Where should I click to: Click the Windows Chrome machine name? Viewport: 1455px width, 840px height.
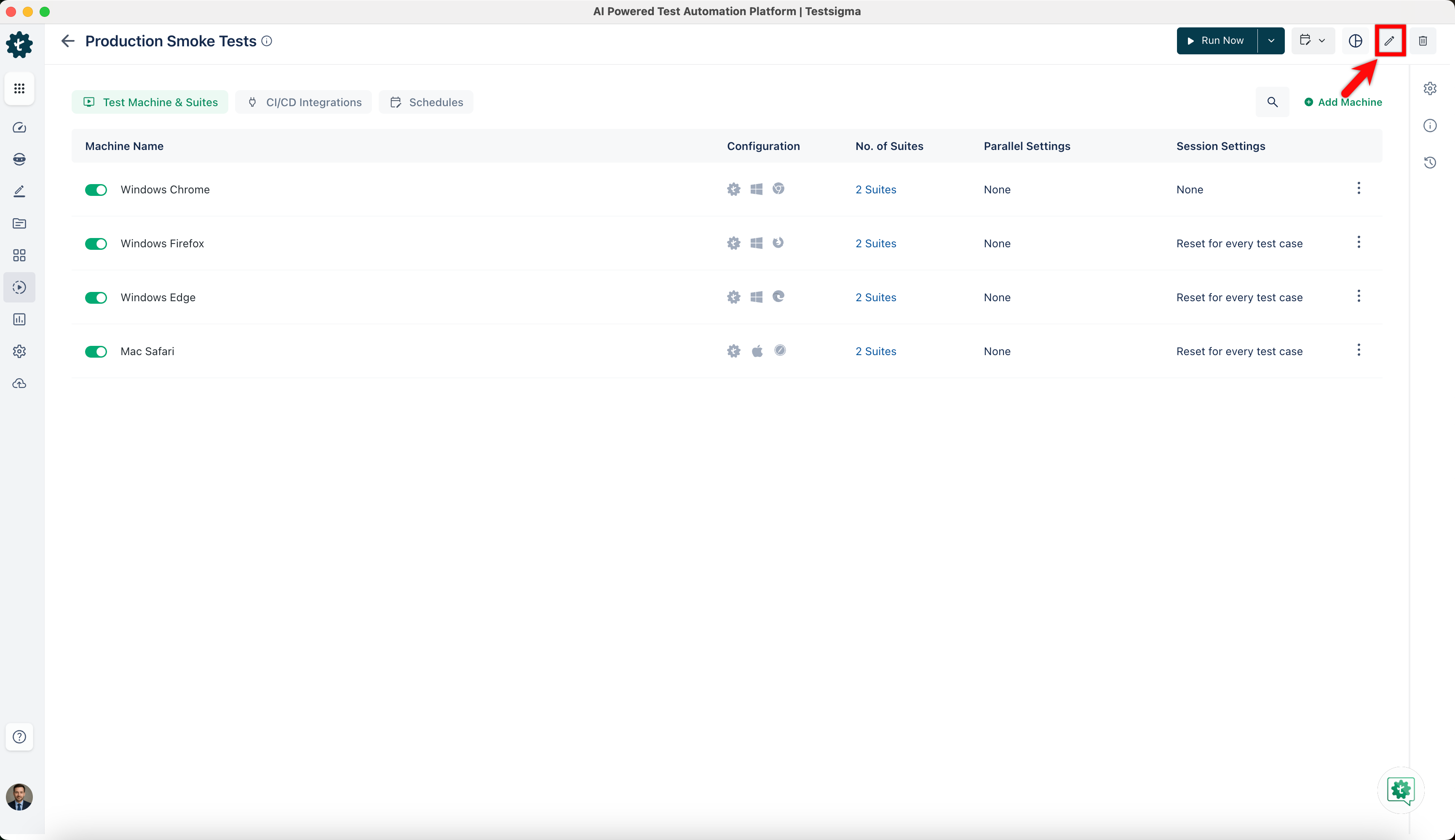(x=165, y=190)
